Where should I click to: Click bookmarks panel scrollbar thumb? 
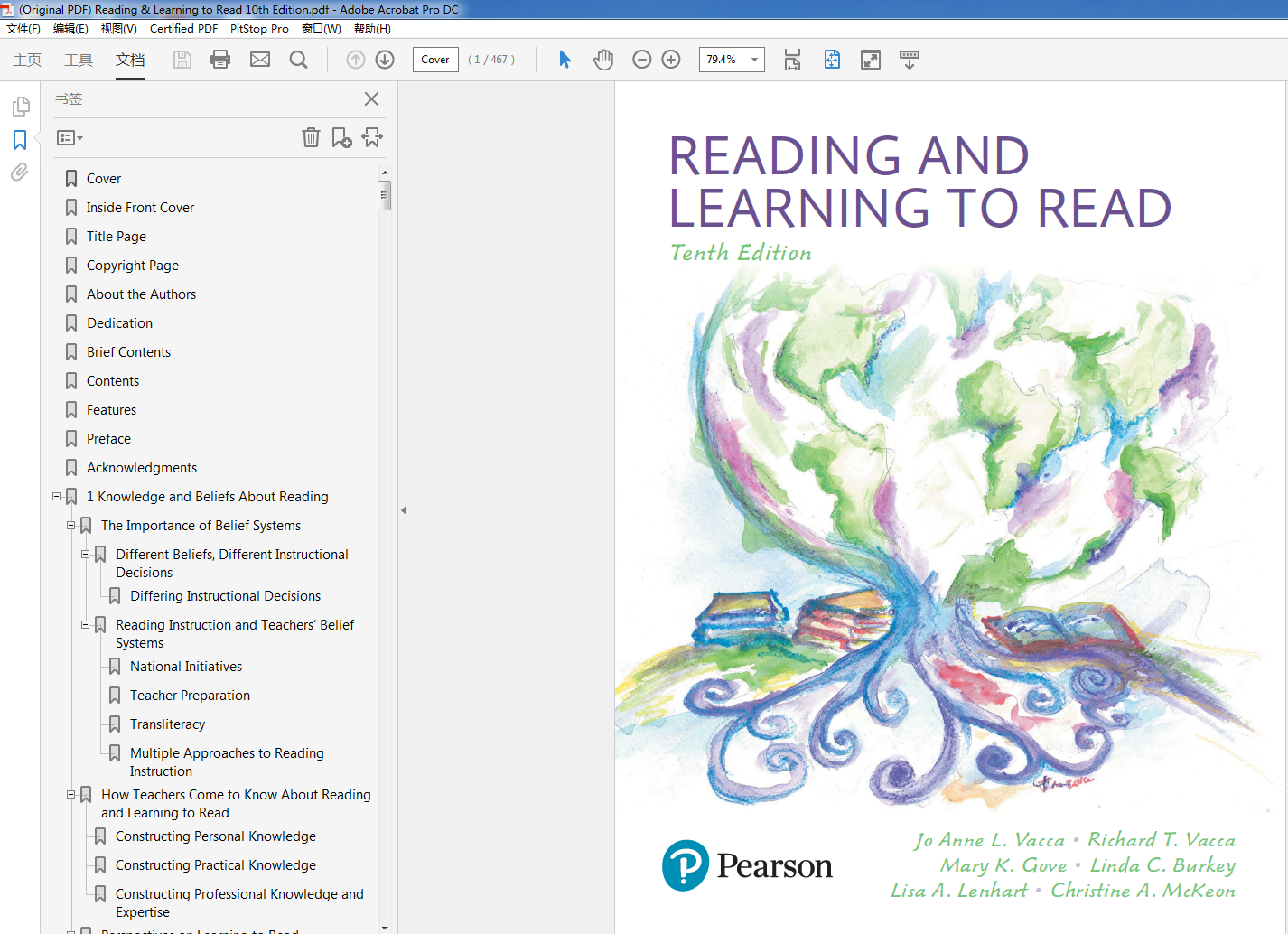click(x=384, y=195)
